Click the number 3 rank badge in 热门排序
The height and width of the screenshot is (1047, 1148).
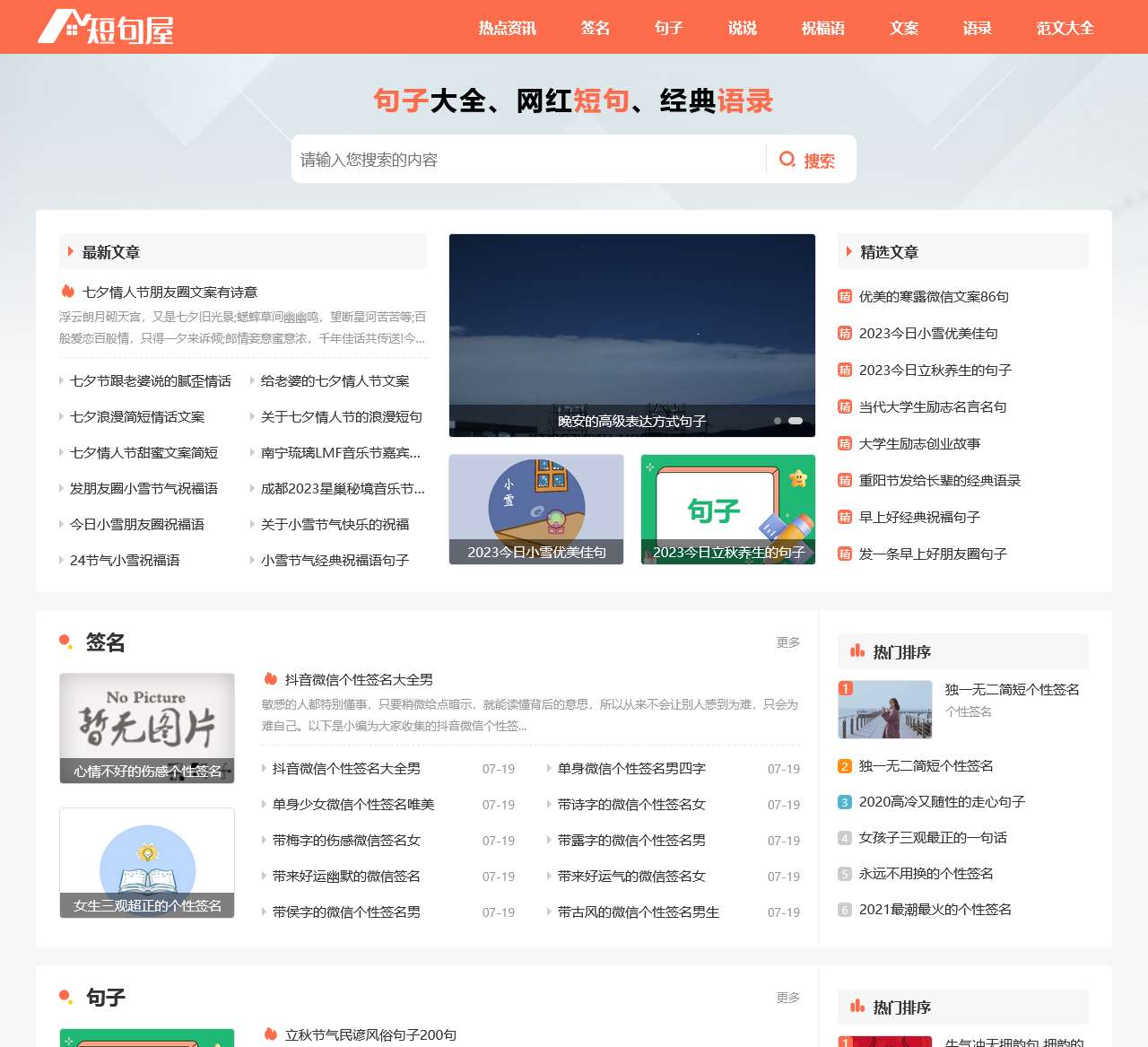point(845,802)
